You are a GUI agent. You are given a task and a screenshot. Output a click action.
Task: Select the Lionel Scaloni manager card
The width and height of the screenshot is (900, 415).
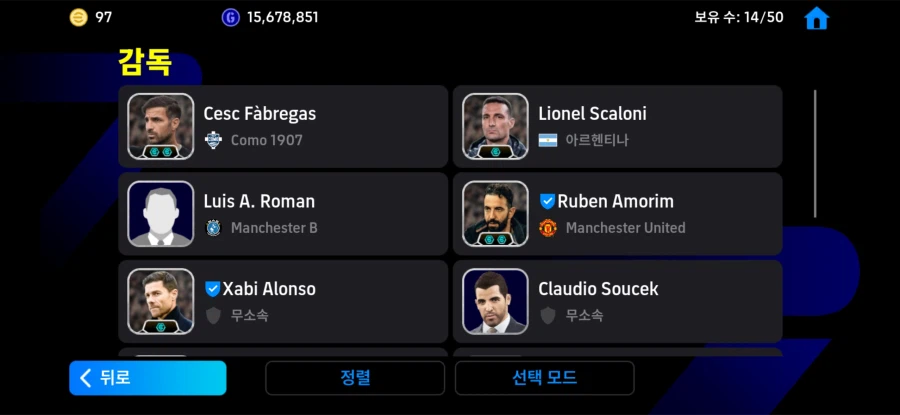(x=617, y=126)
